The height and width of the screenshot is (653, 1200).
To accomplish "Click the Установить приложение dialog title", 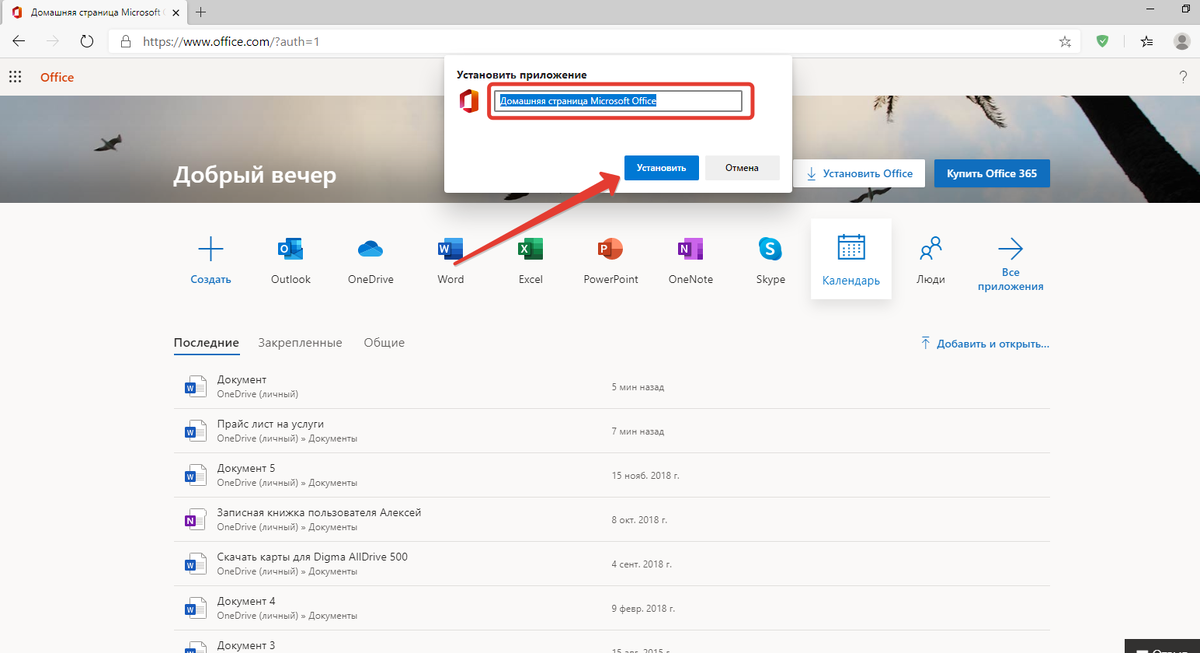I will pos(521,75).
